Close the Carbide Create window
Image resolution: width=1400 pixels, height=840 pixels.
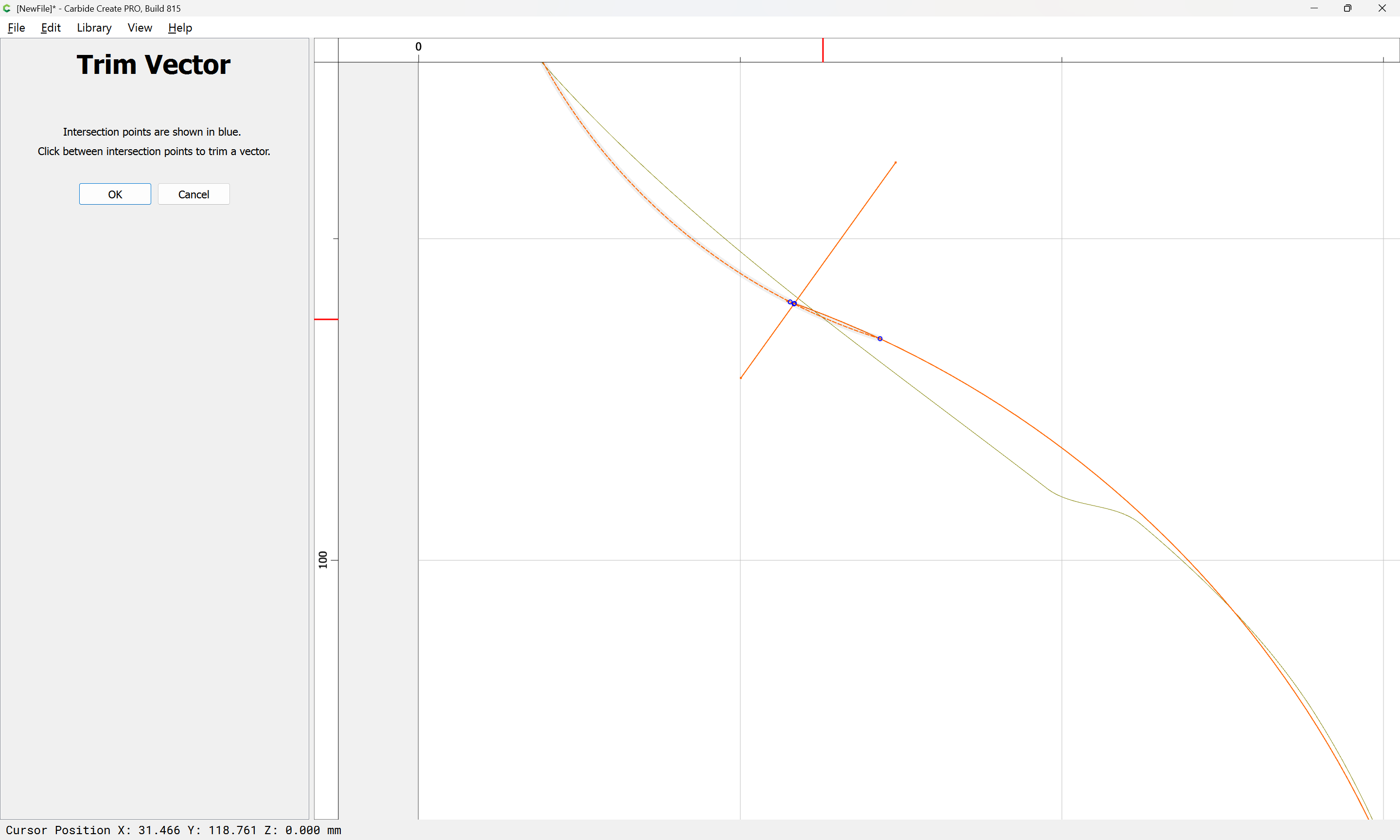(x=1382, y=8)
